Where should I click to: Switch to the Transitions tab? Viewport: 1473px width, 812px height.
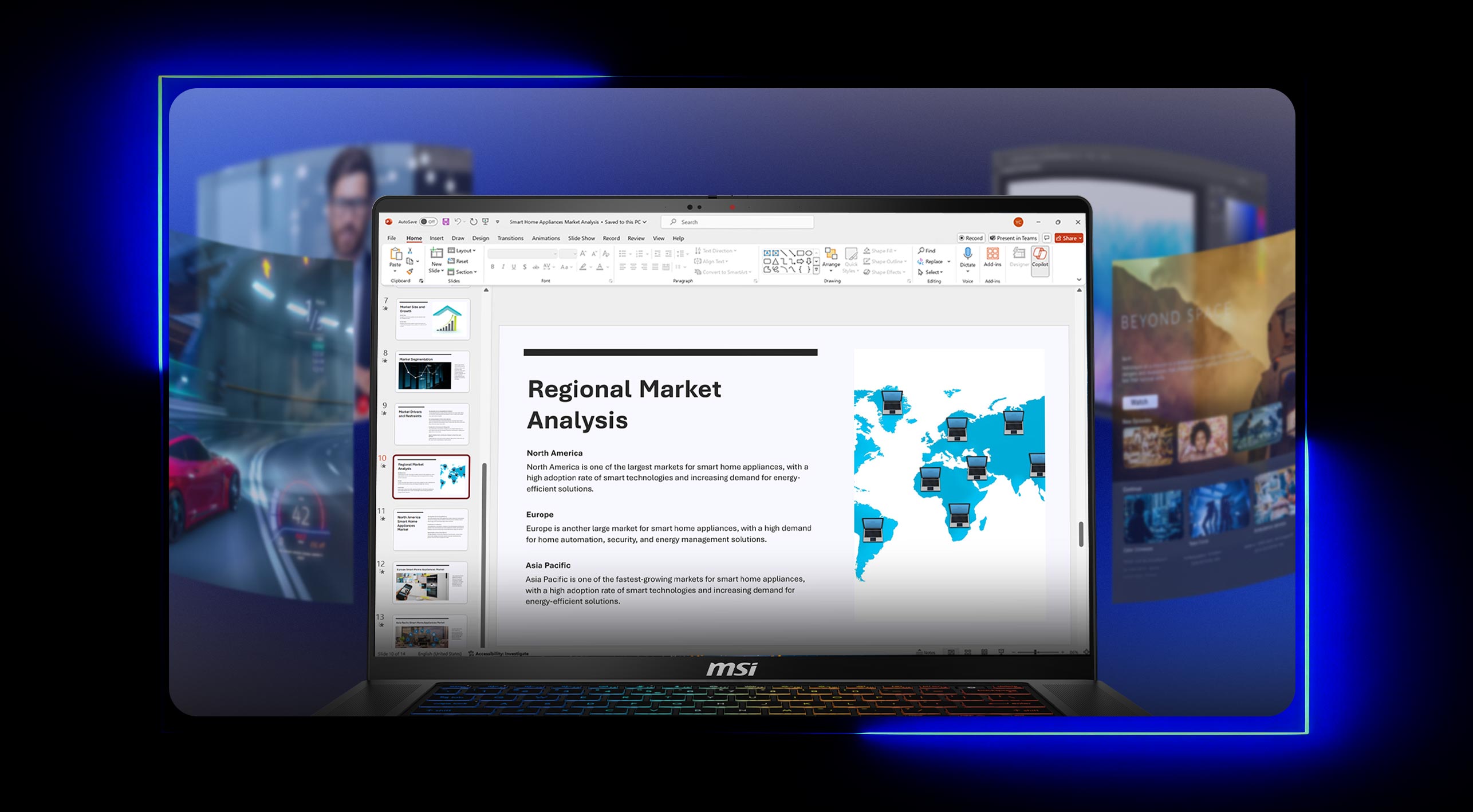tap(510, 238)
